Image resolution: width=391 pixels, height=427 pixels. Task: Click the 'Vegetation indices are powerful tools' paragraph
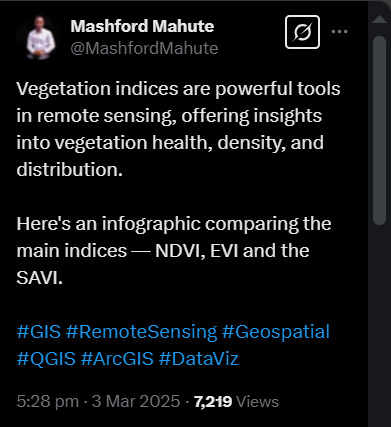point(178,129)
